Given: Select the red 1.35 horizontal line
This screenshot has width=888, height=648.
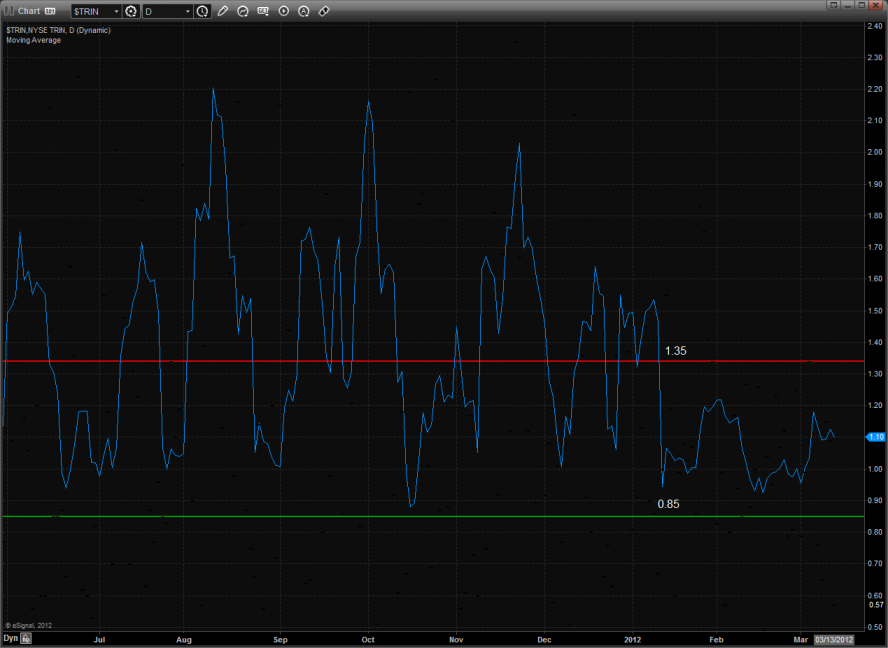Looking at the screenshot, I should tap(400, 360).
